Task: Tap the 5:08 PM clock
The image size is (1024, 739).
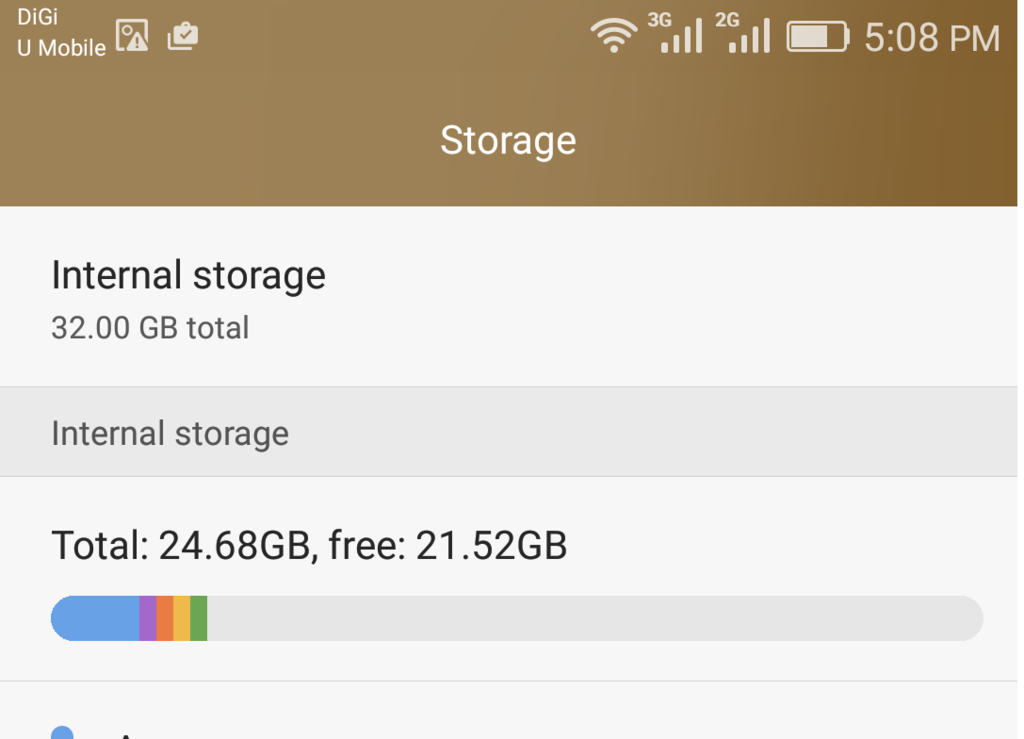Action: [x=931, y=38]
